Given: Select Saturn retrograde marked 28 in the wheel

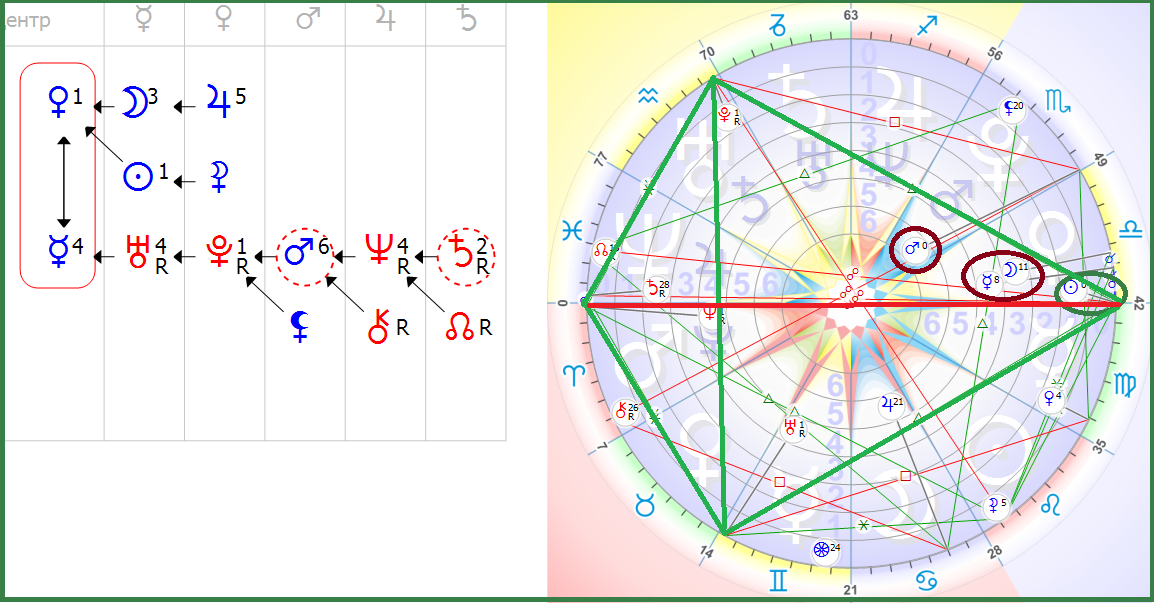Looking at the screenshot, I should [x=654, y=289].
